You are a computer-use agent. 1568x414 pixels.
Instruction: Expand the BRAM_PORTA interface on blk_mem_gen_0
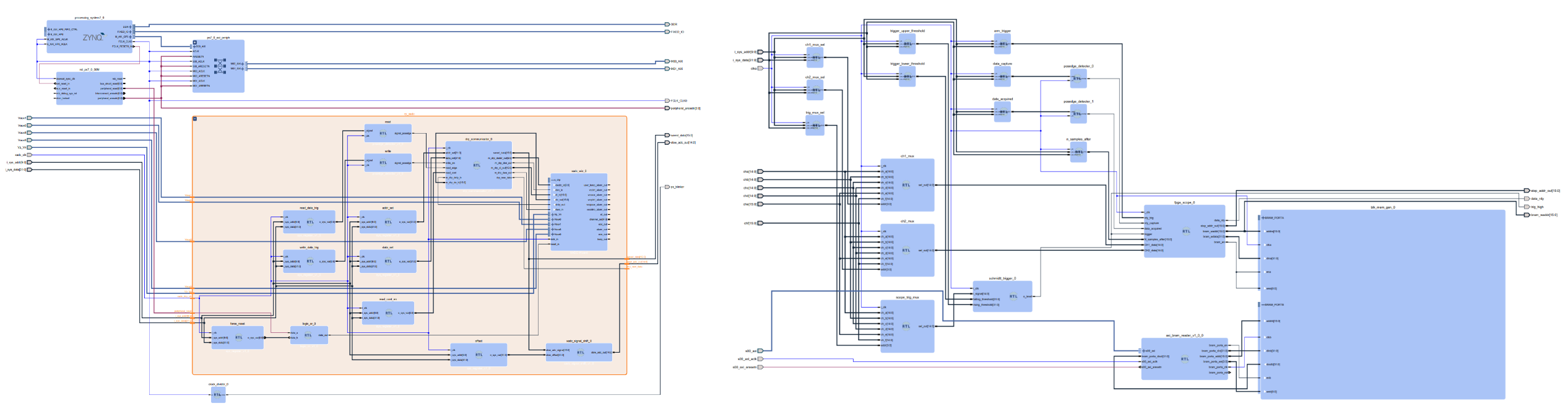coord(1263,218)
